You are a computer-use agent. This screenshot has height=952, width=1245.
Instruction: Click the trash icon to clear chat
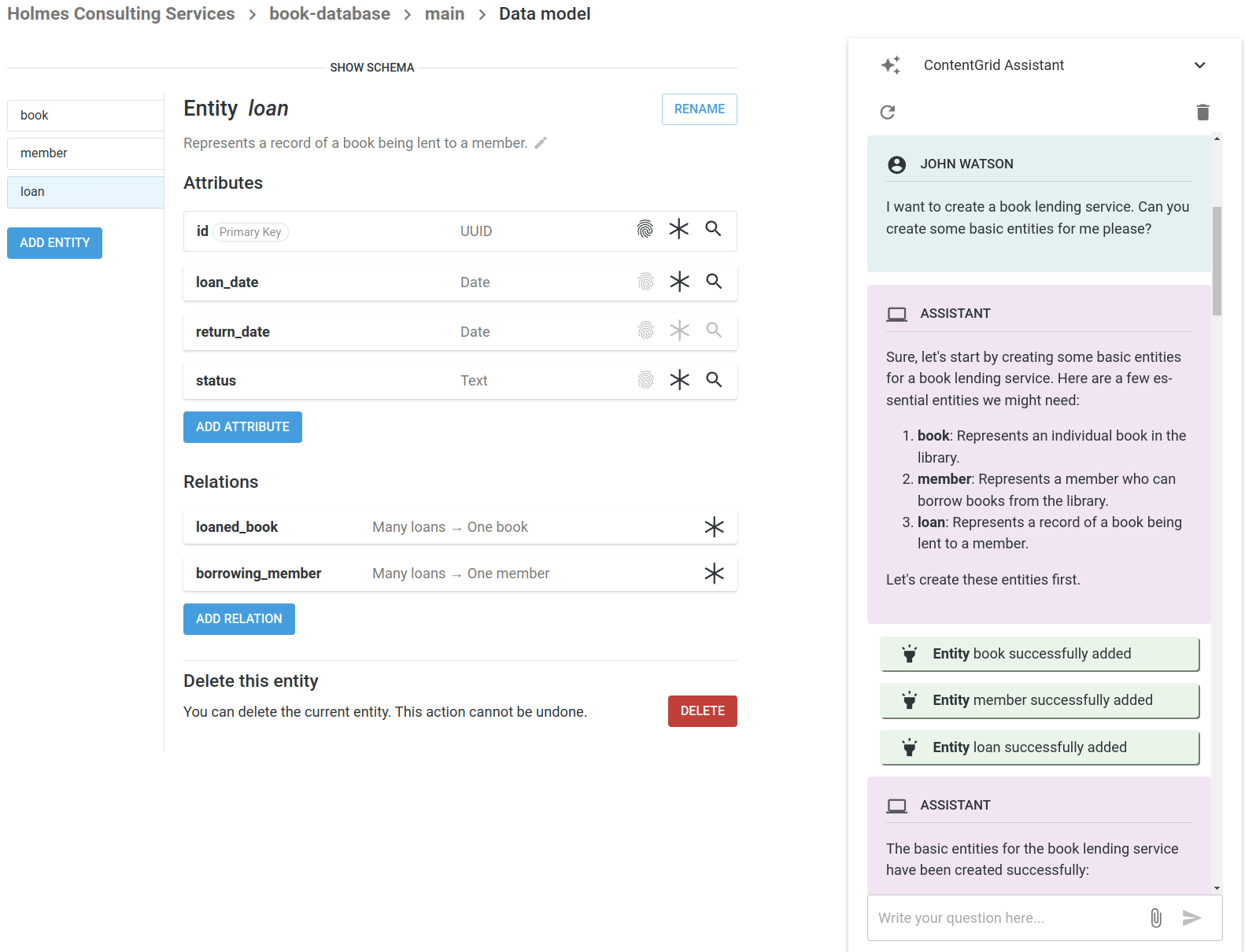1203,113
